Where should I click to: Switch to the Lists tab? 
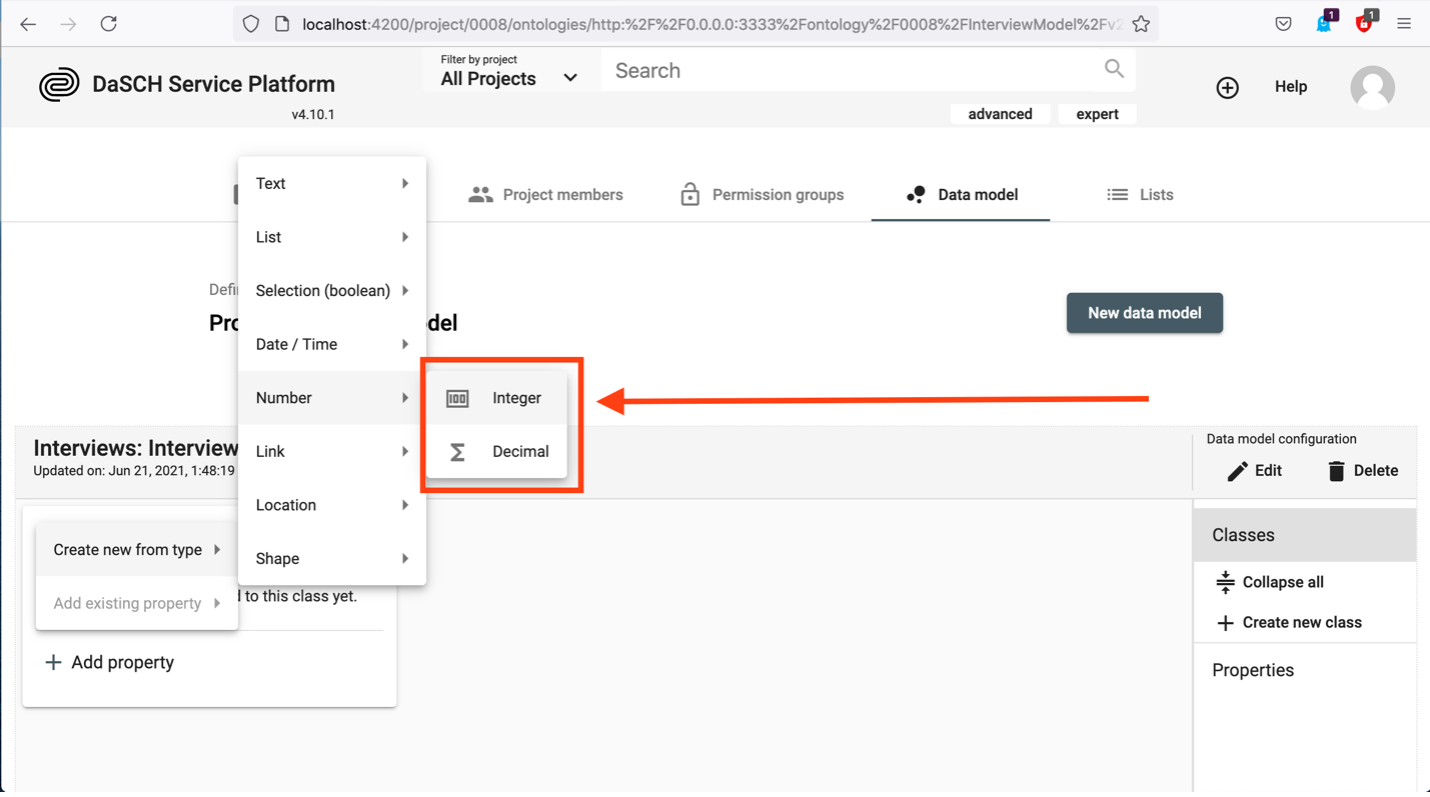(1140, 195)
